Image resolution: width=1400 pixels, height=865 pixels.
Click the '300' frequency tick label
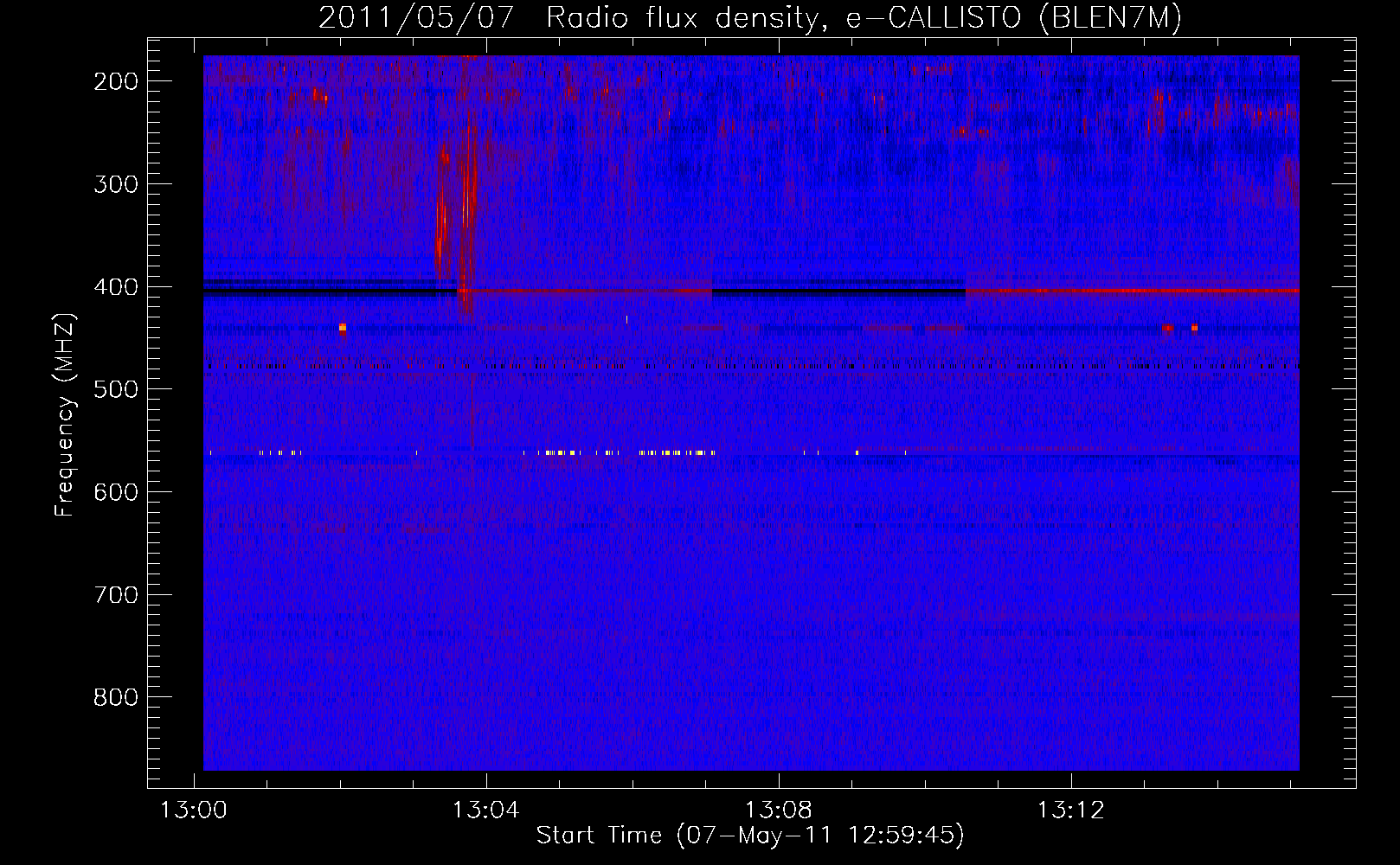(x=116, y=184)
